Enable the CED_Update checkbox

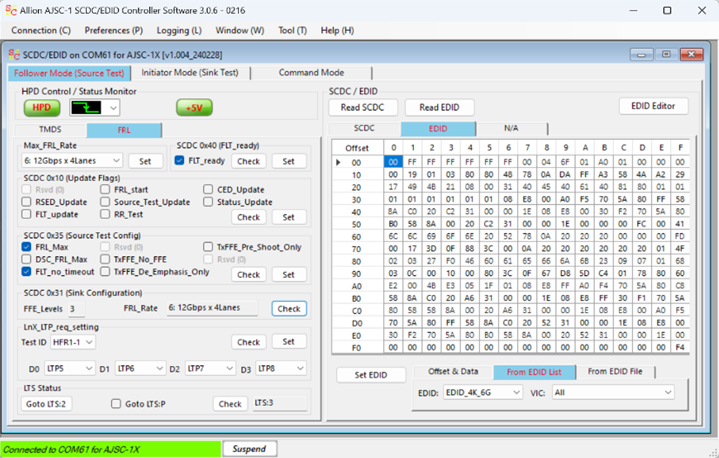click(208, 189)
